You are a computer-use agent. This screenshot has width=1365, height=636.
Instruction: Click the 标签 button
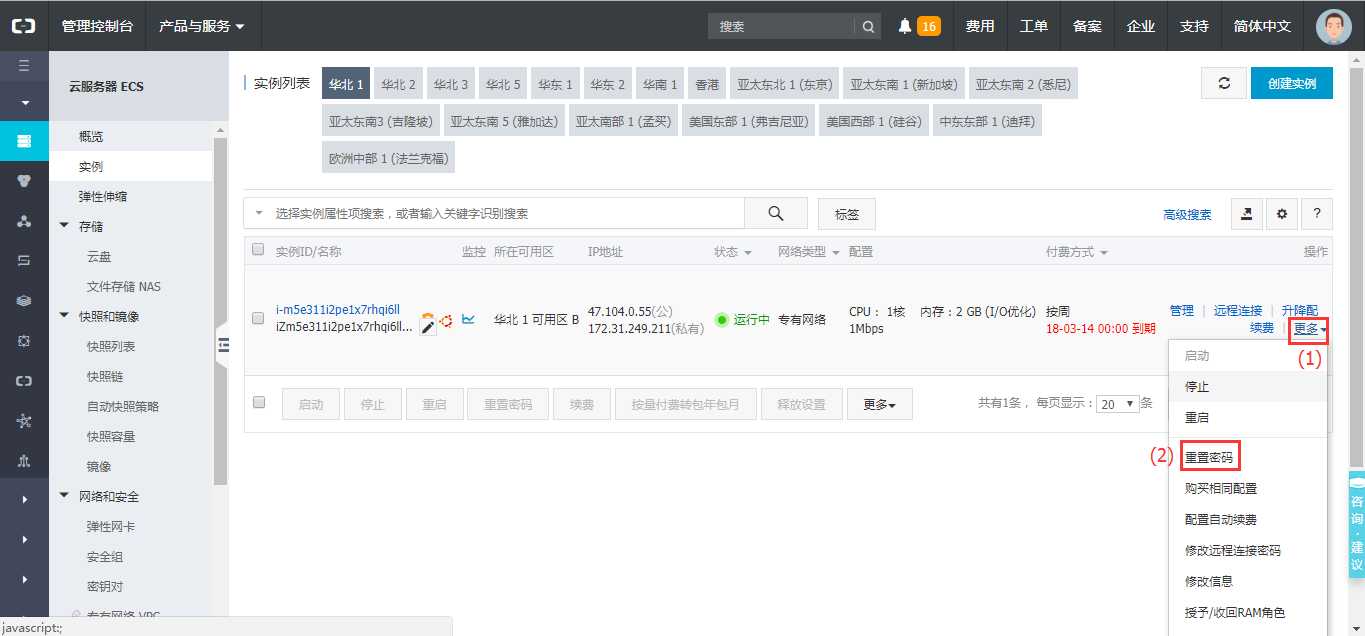pos(847,213)
